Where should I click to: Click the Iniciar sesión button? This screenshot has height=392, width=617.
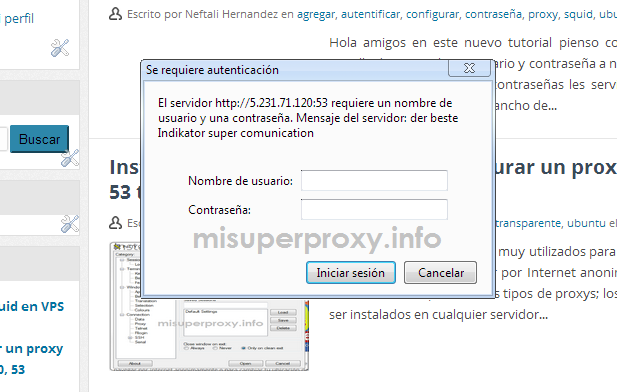click(x=351, y=272)
